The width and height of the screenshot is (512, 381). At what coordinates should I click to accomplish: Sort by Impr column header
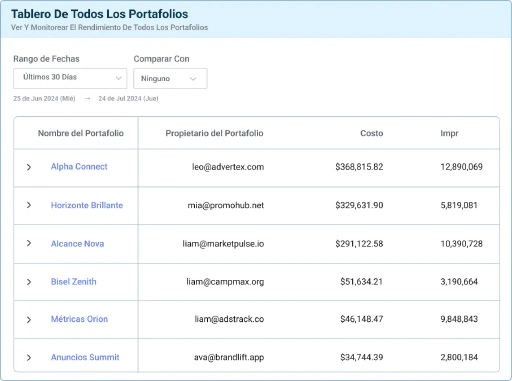click(449, 133)
